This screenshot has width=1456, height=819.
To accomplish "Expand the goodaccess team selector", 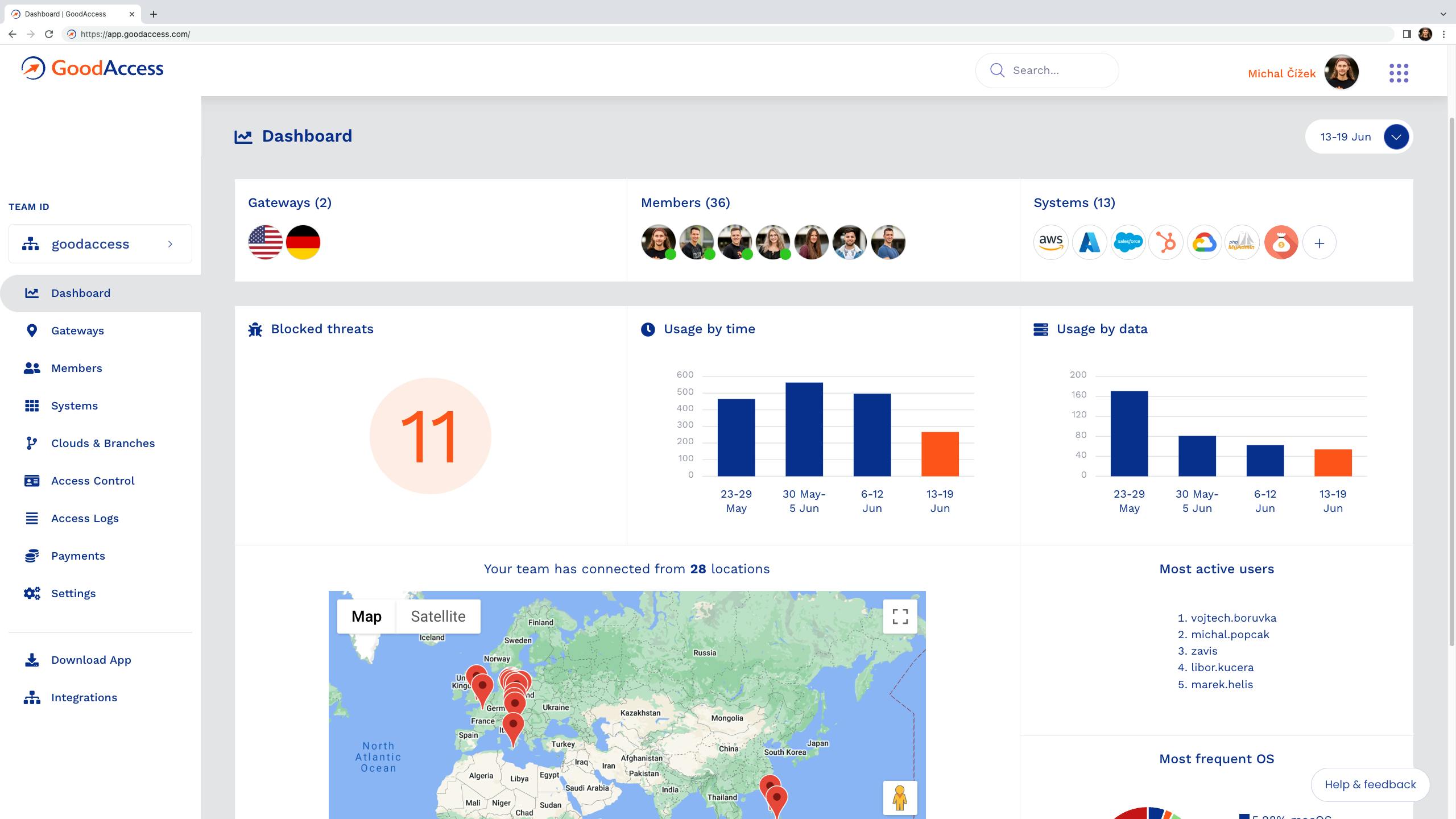I will click(x=100, y=244).
